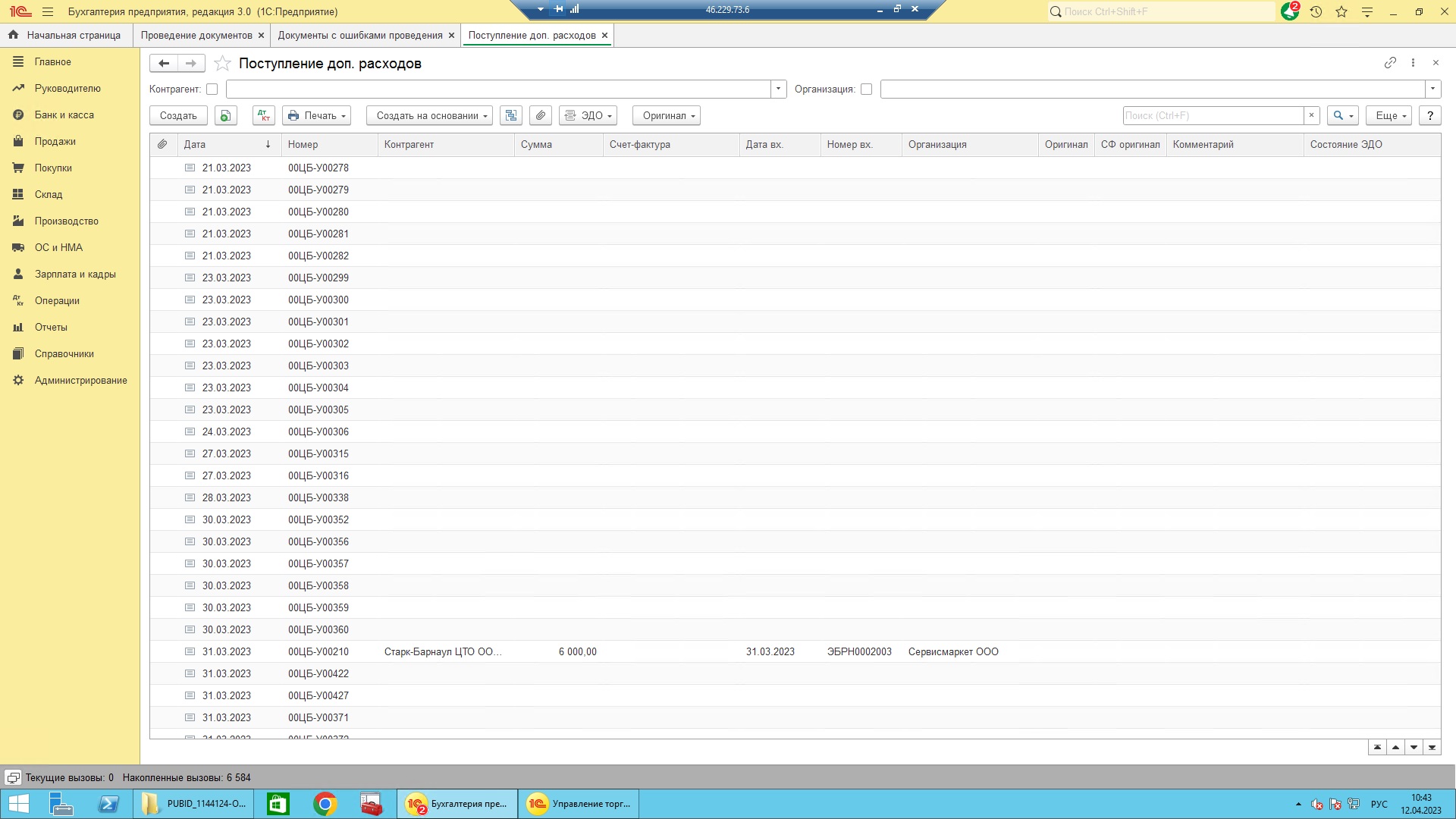Open Справочники section in sidebar
Screen dimensions: 1456x819
tap(64, 354)
